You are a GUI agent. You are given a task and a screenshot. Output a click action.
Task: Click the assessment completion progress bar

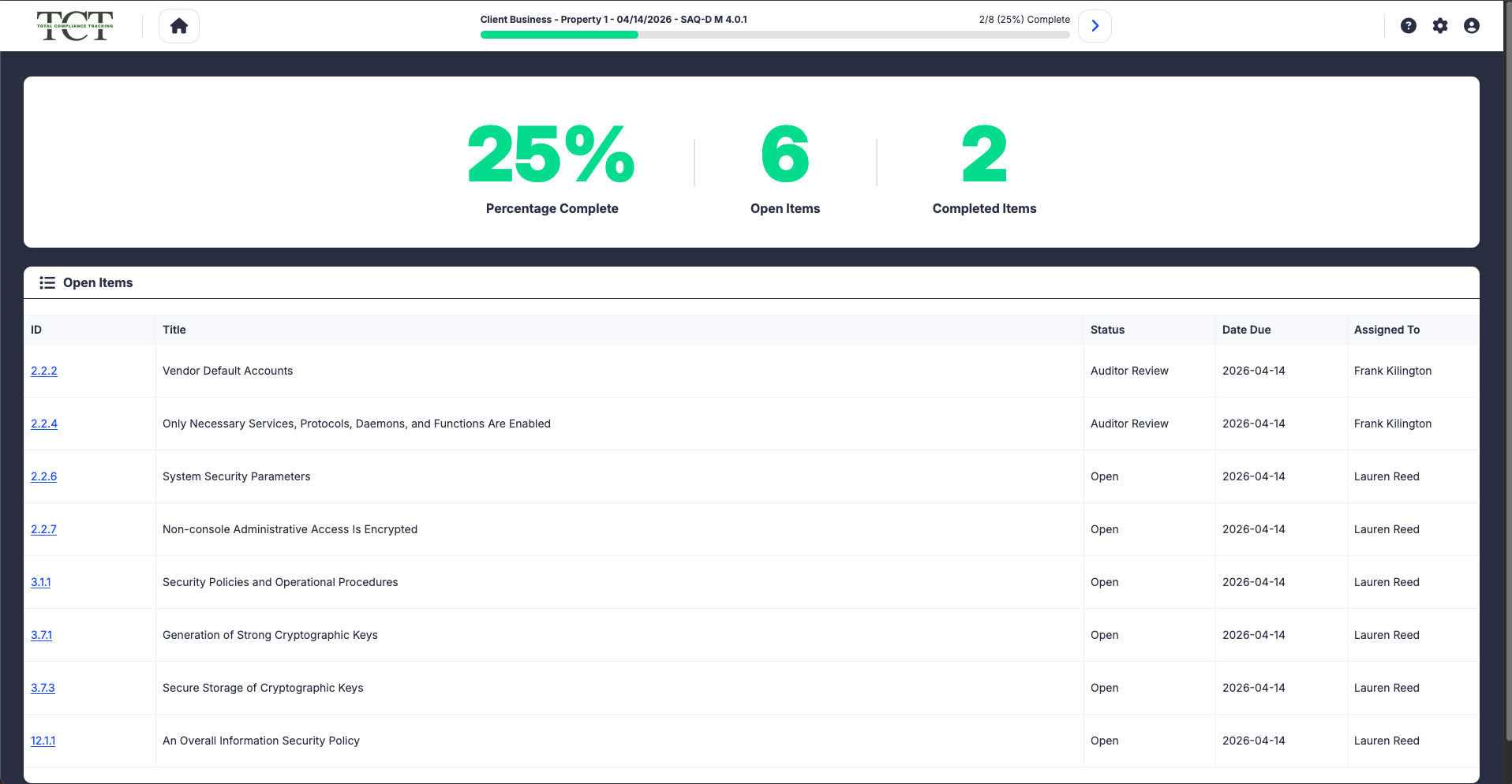[774, 35]
